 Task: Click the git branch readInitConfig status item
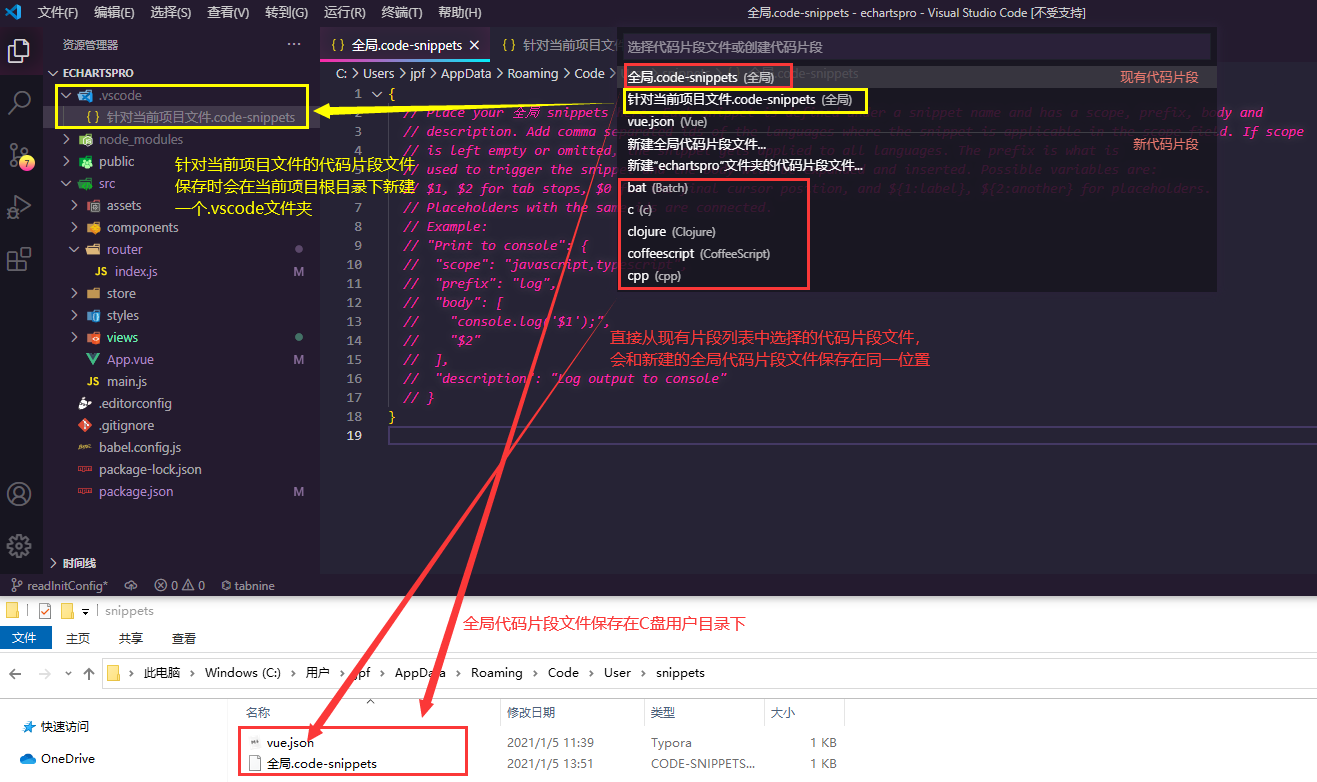59,586
